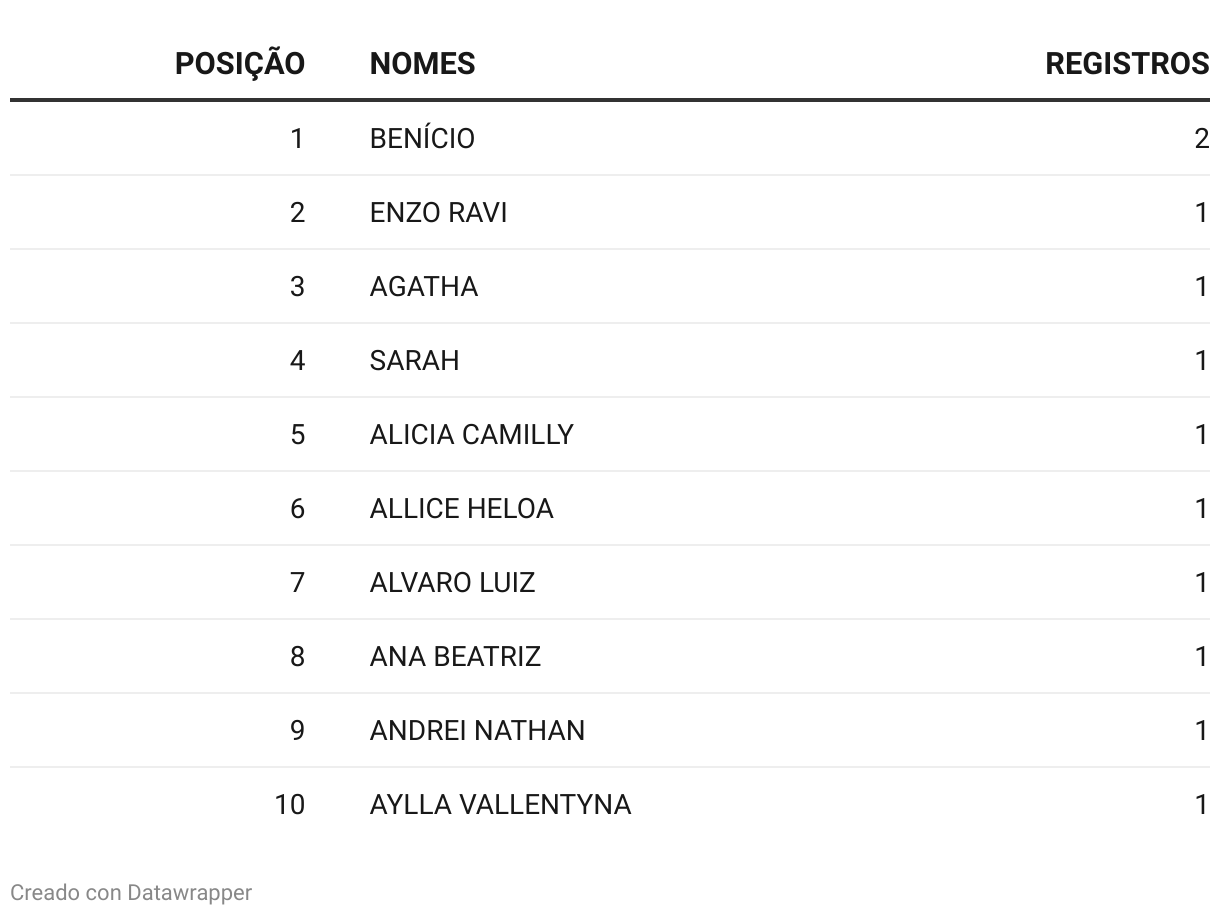Click the ANDREI NATHAN name

point(477,731)
